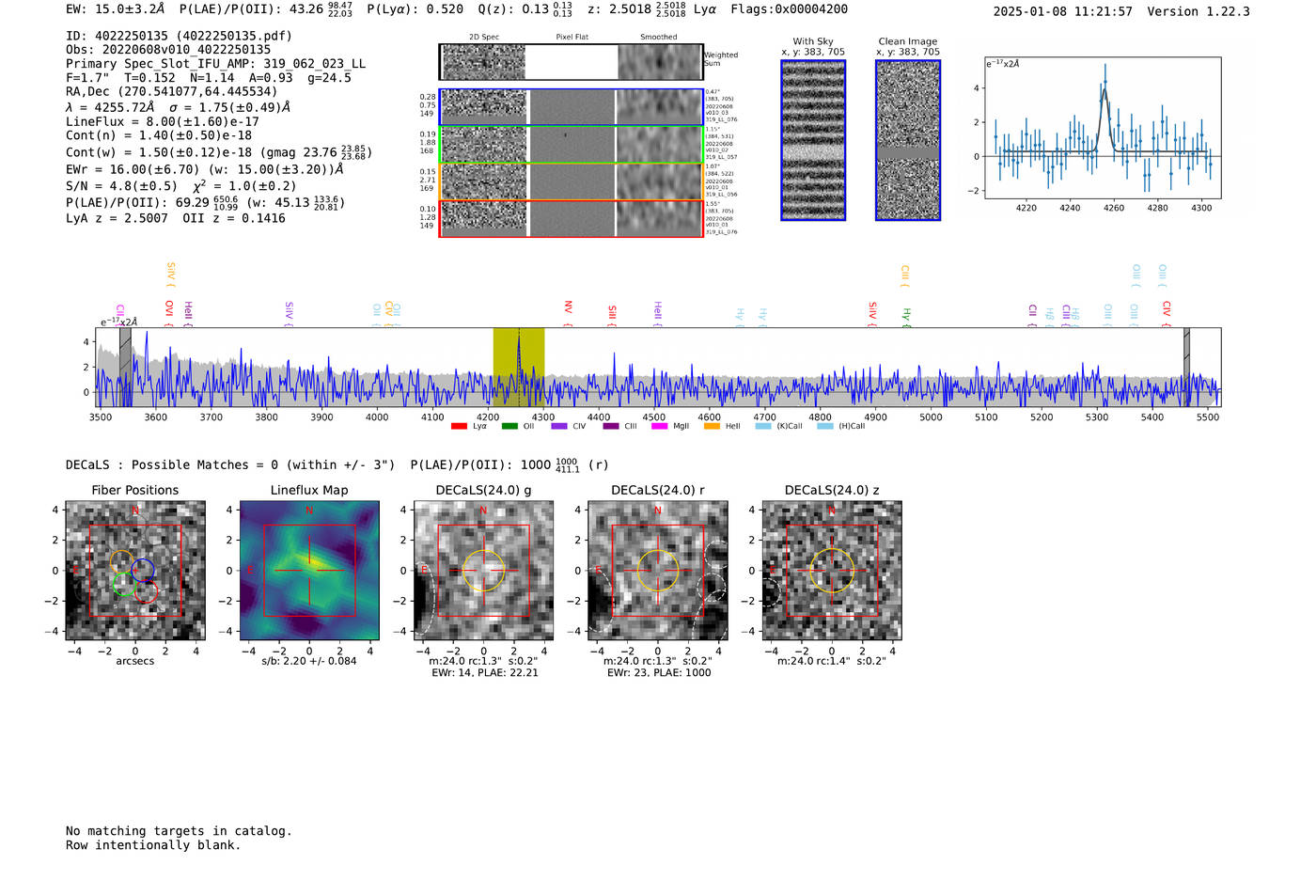1316x896 pixels.
Task: Click the dark purple CIII legend swatch
Action: (x=611, y=426)
